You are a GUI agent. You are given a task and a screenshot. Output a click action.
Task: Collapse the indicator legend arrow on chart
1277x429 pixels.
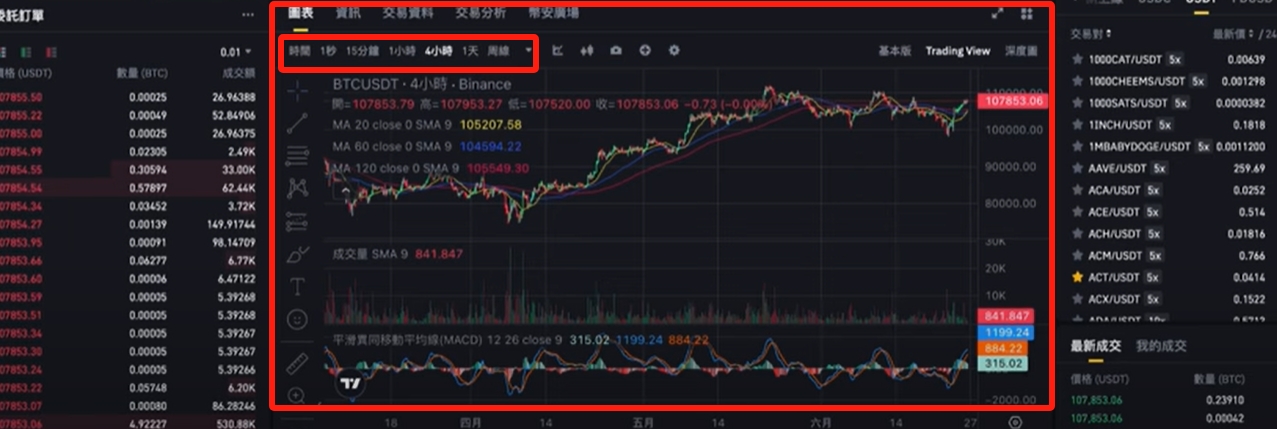pyautogui.click(x=345, y=188)
